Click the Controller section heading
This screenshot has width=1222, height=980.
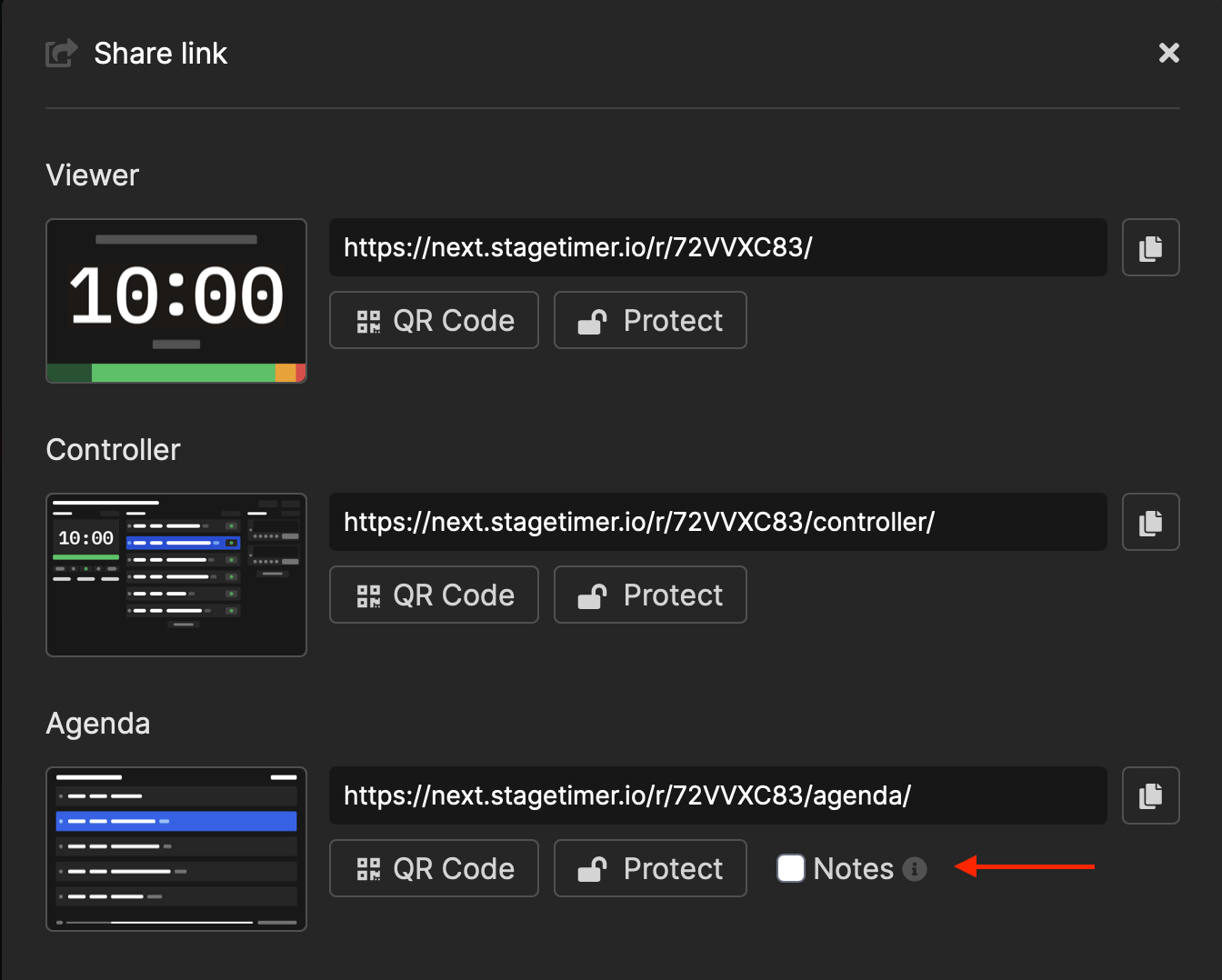point(114,449)
